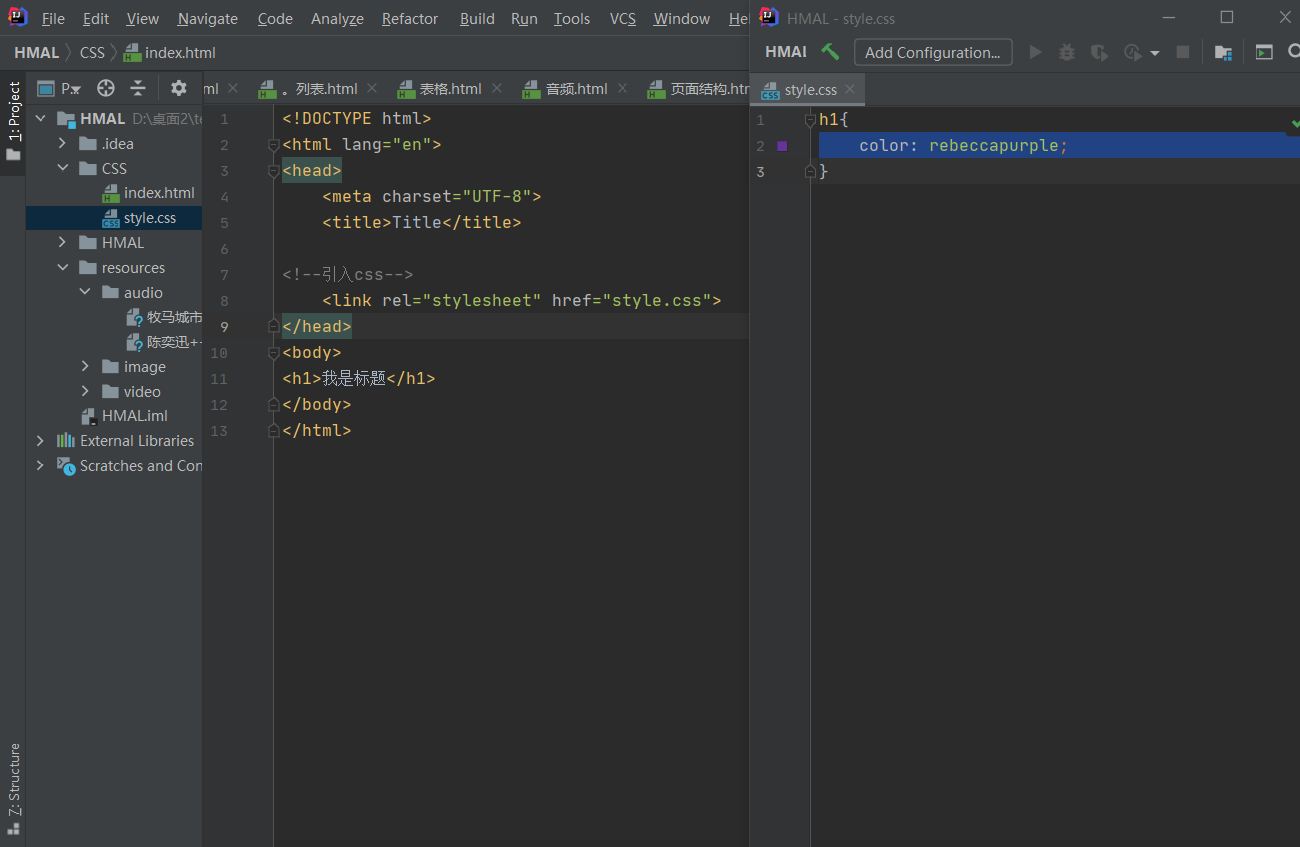The width and height of the screenshot is (1300, 847).
Task: Click the green inspection checkmark in style.css editor
Action: 1294,122
